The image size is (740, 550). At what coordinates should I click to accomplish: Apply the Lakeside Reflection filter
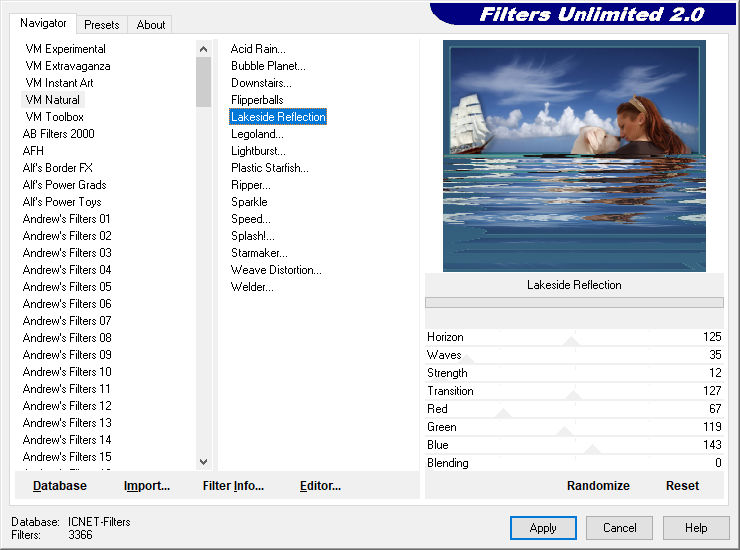click(543, 528)
